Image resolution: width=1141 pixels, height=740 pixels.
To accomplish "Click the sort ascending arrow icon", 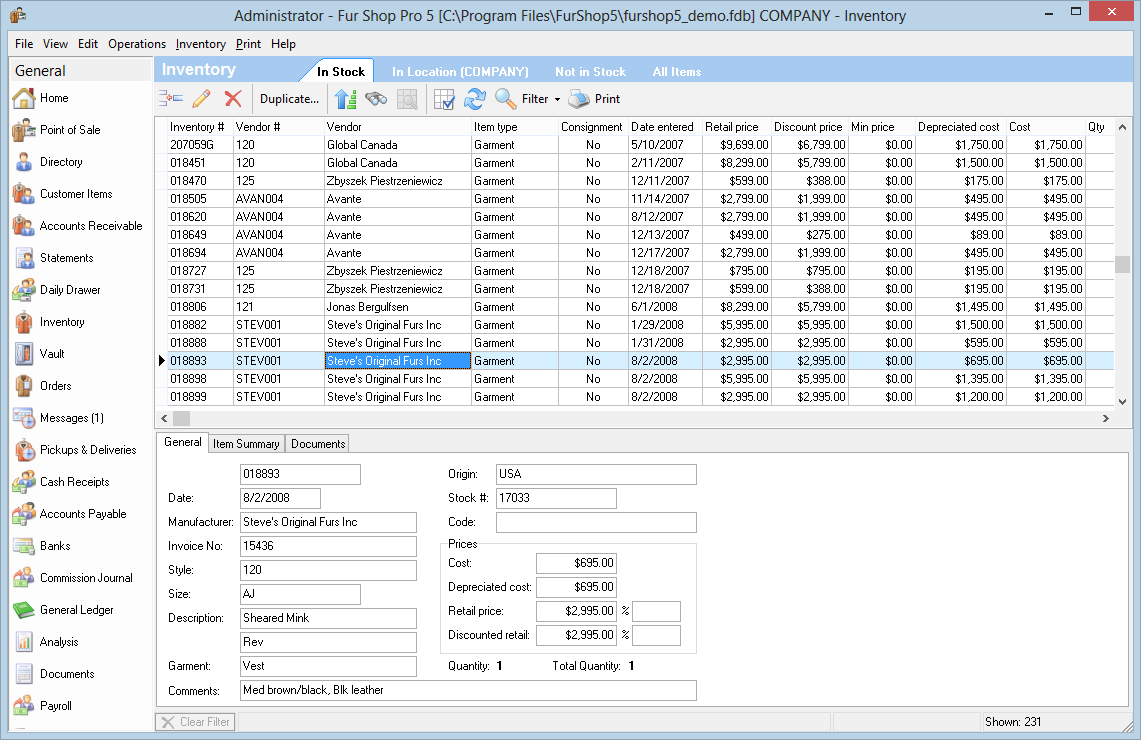I will coord(346,99).
